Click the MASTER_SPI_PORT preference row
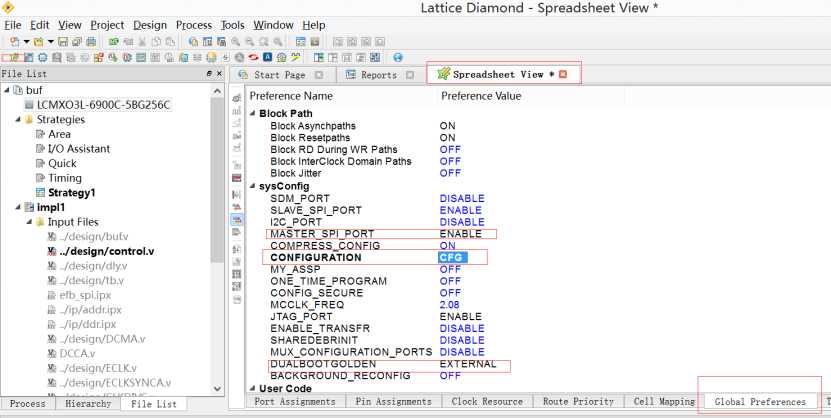 (x=382, y=234)
